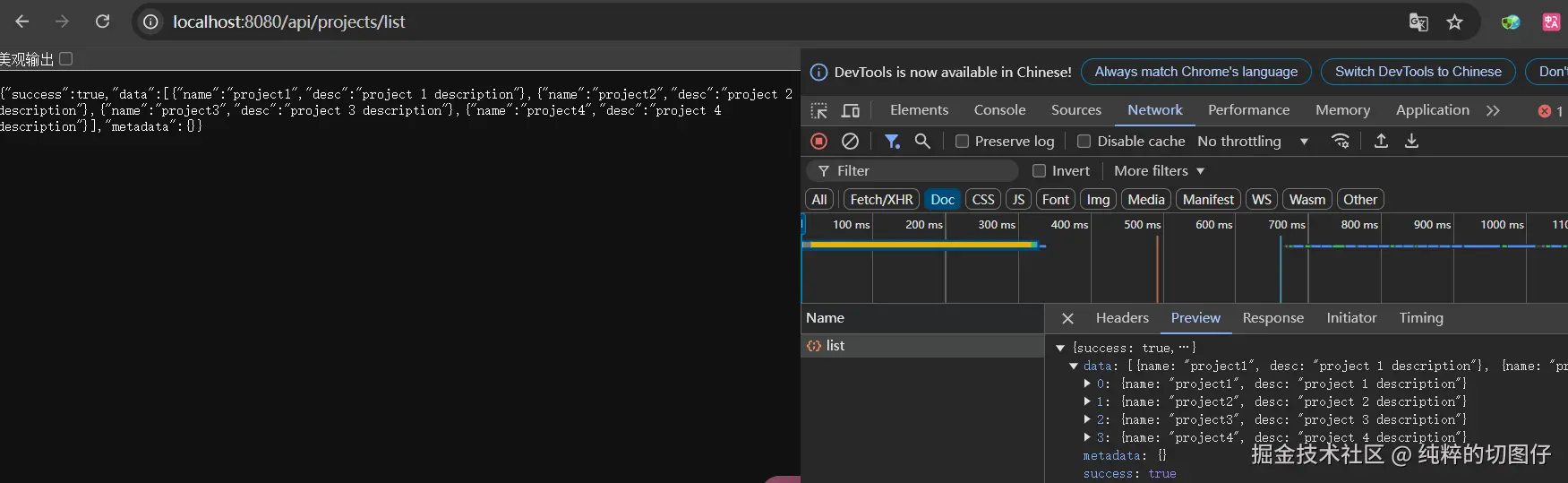Export HAR file with download icon
The width and height of the screenshot is (1568, 483).
point(1411,141)
